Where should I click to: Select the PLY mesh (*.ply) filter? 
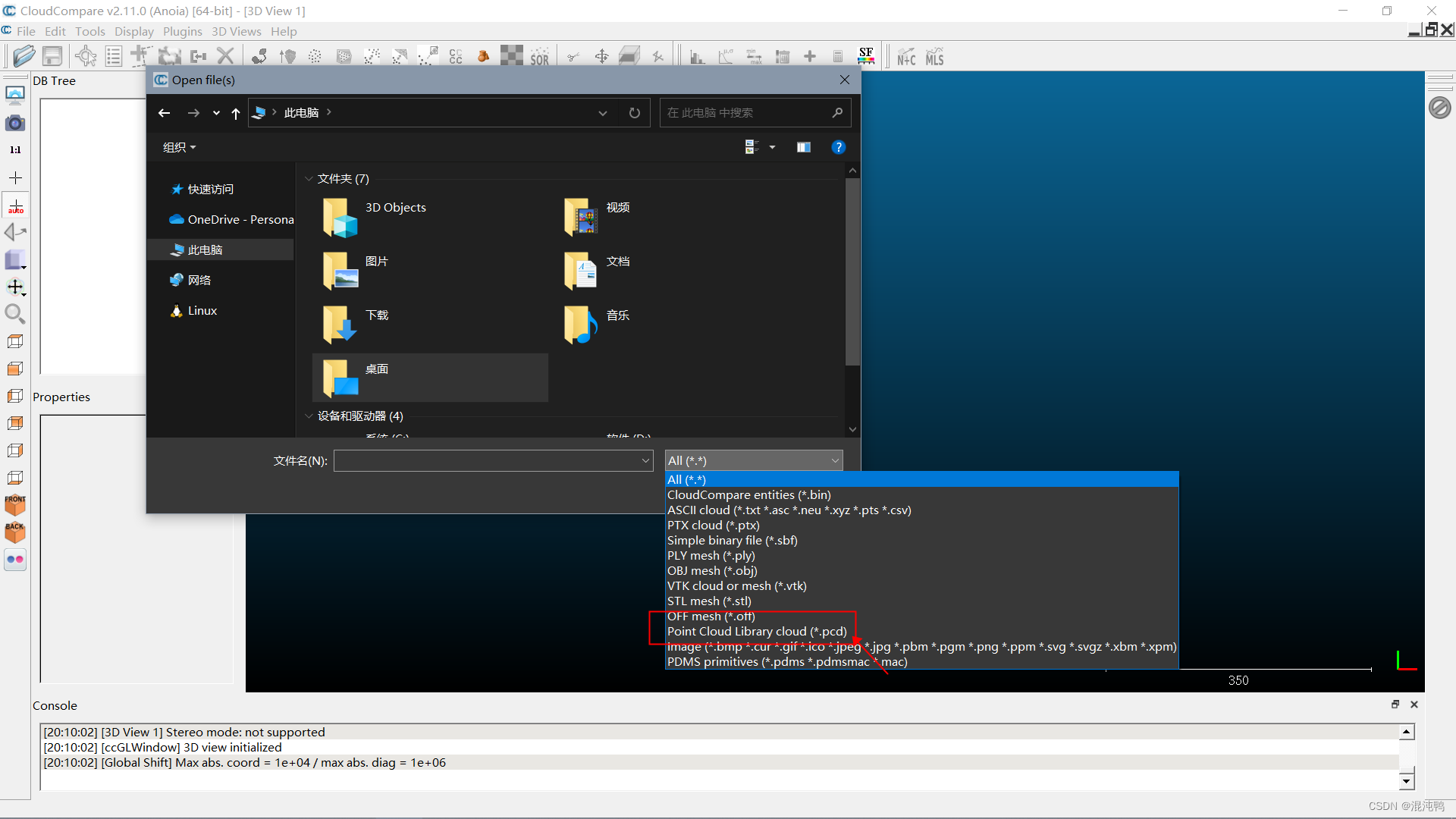click(x=921, y=555)
